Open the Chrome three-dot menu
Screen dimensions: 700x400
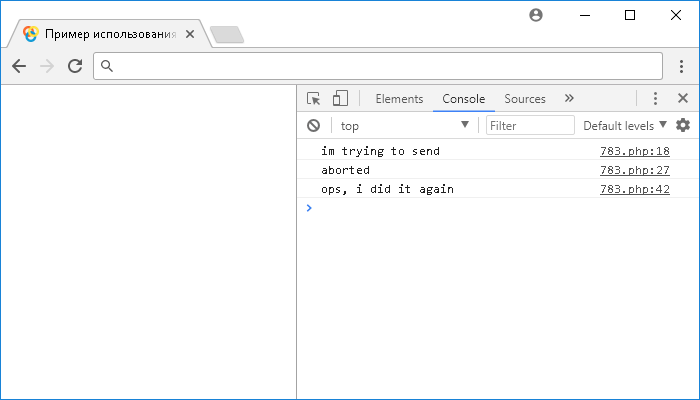pyautogui.click(x=681, y=66)
